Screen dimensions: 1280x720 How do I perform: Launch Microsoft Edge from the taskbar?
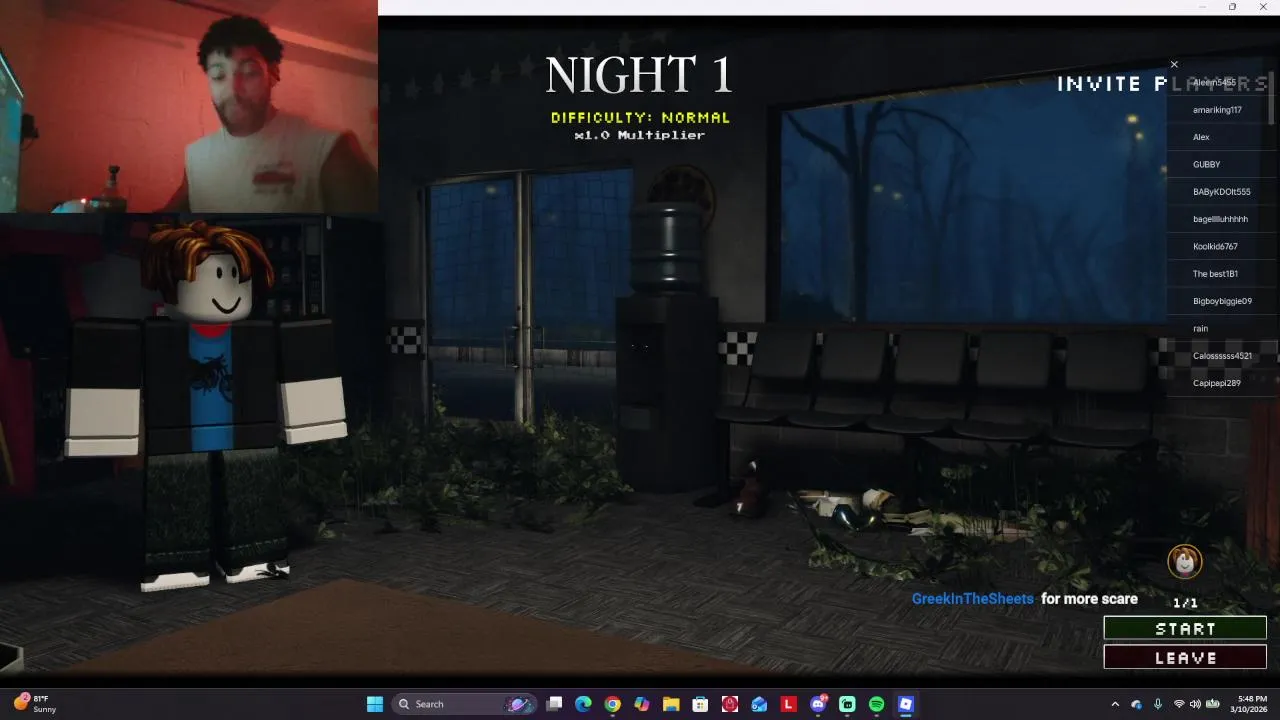(x=583, y=704)
